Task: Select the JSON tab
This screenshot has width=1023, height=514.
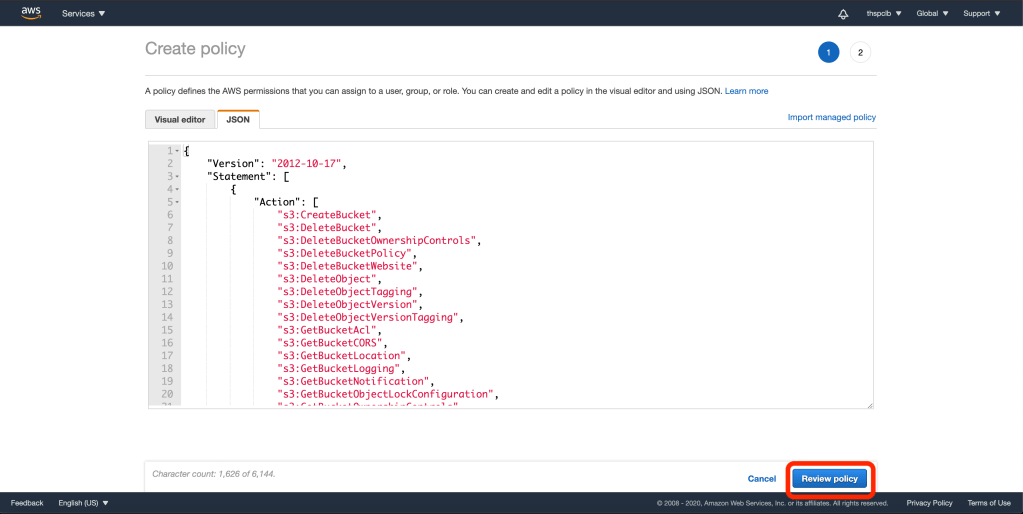Action: pyautogui.click(x=238, y=120)
